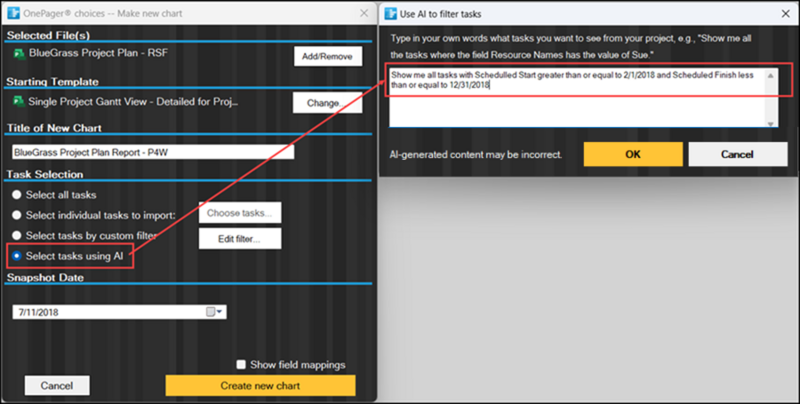Click Create new chart button
Image resolution: width=800 pixels, height=404 pixels.
click(x=260, y=386)
